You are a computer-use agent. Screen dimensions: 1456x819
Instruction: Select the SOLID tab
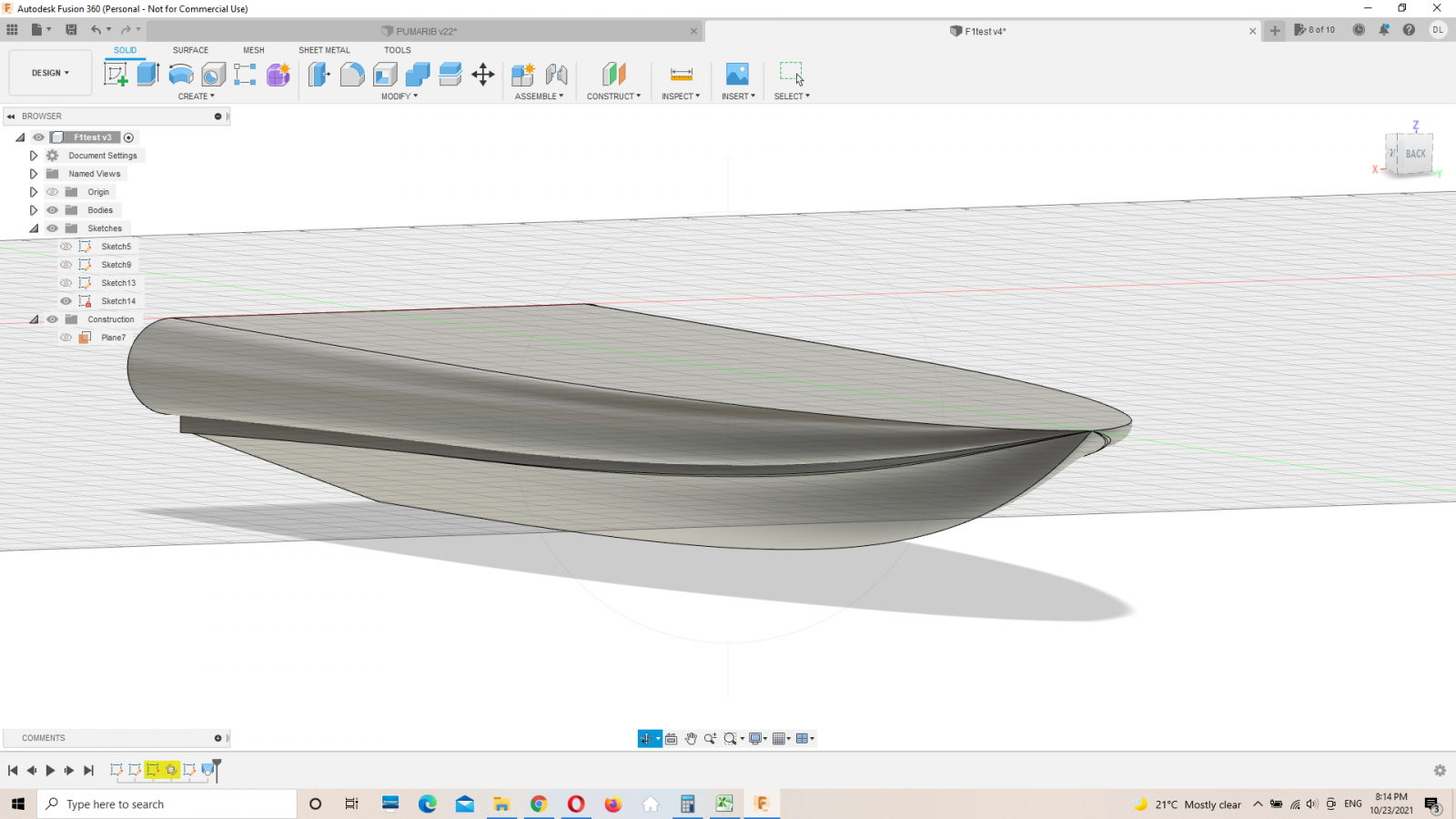[x=126, y=50]
